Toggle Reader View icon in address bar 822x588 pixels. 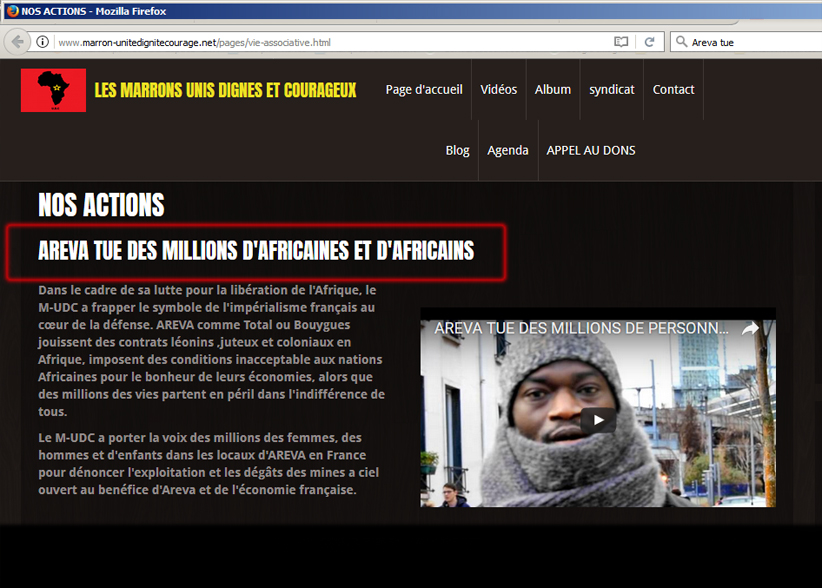coord(621,42)
